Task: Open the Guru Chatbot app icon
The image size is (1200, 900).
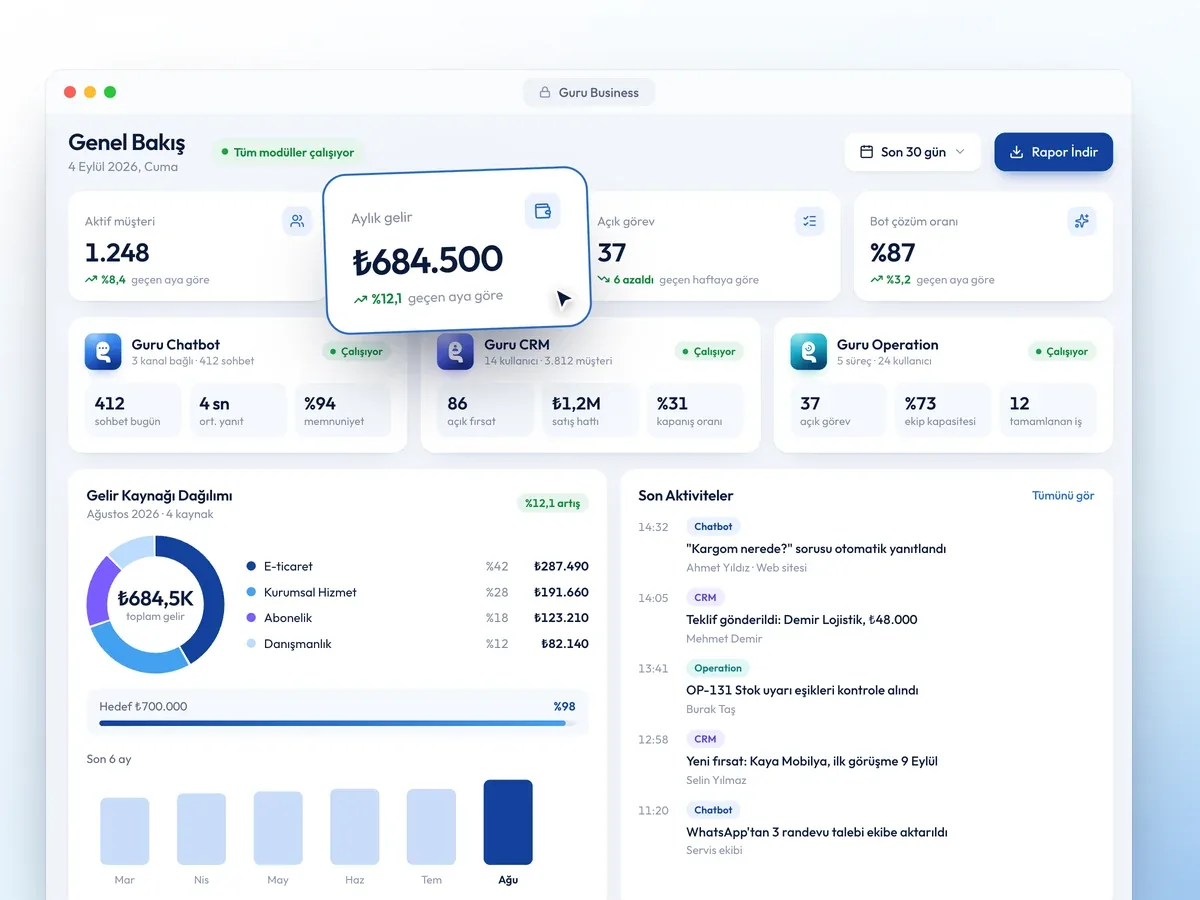Action: (x=103, y=352)
